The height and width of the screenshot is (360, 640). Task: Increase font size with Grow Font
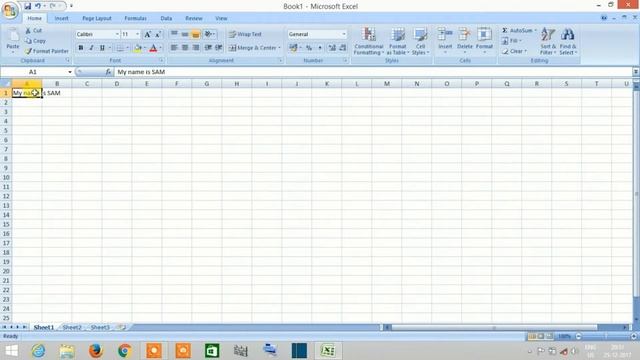(147, 34)
